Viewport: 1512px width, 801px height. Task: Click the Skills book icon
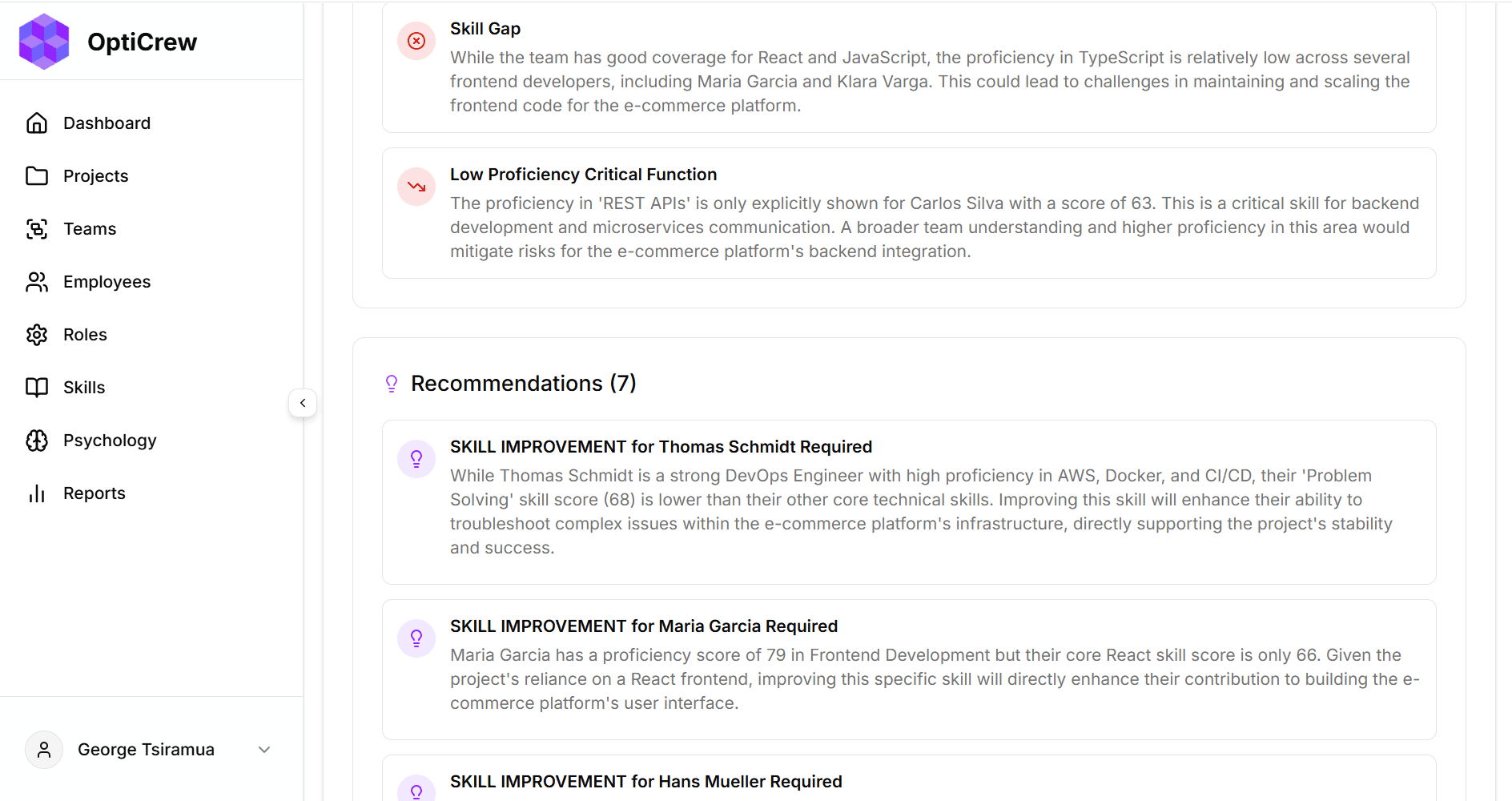pyautogui.click(x=37, y=387)
